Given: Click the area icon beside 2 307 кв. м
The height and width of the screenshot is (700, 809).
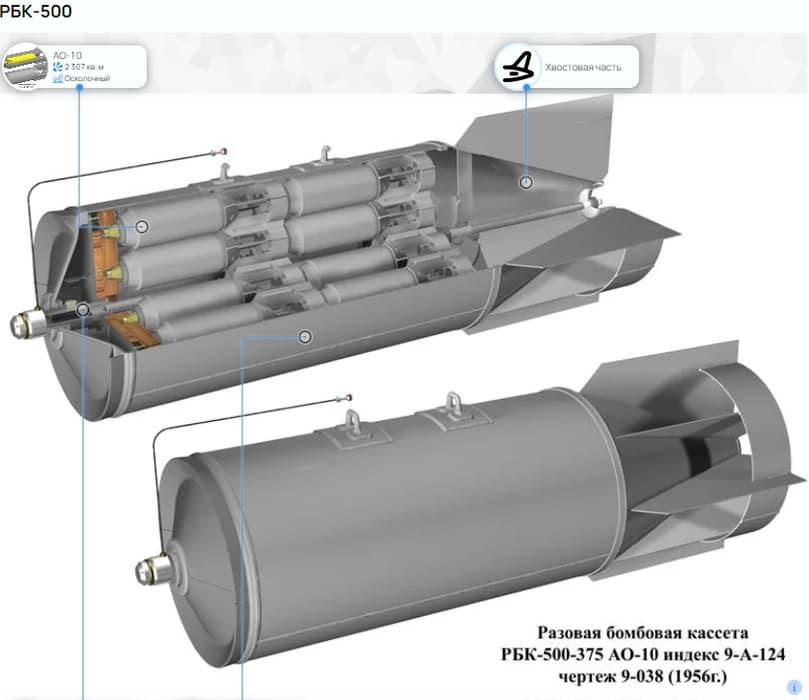Looking at the screenshot, I should pyautogui.click(x=58, y=67).
